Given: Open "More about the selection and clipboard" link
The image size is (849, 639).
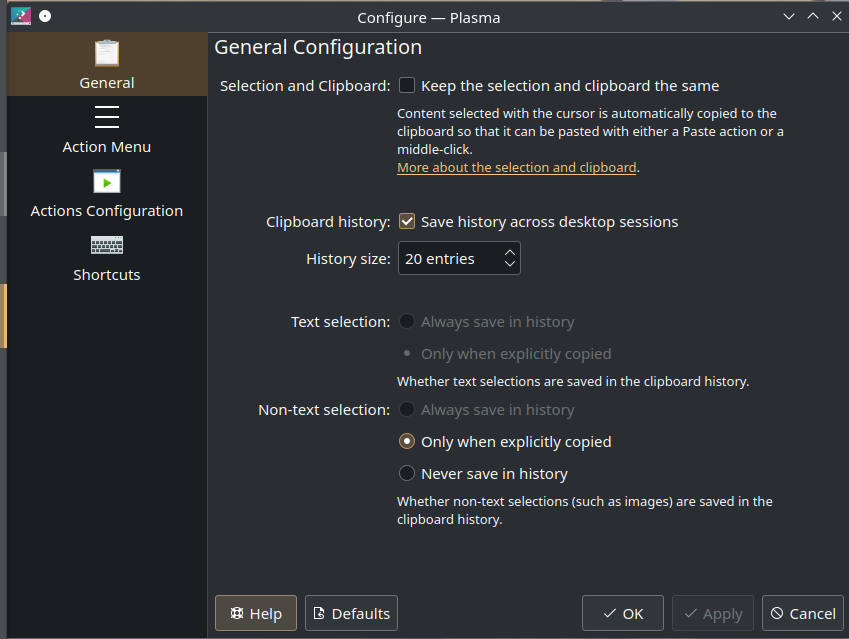Looking at the screenshot, I should tap(516, 167).
